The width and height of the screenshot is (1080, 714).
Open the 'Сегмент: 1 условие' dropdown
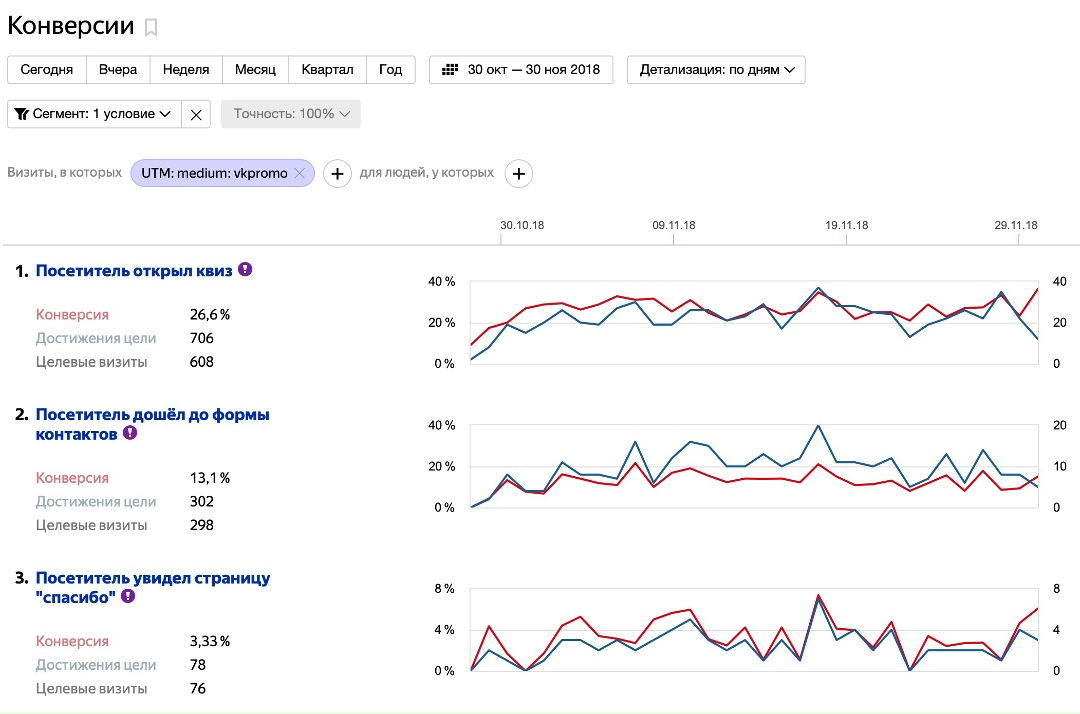pos(94,114)
